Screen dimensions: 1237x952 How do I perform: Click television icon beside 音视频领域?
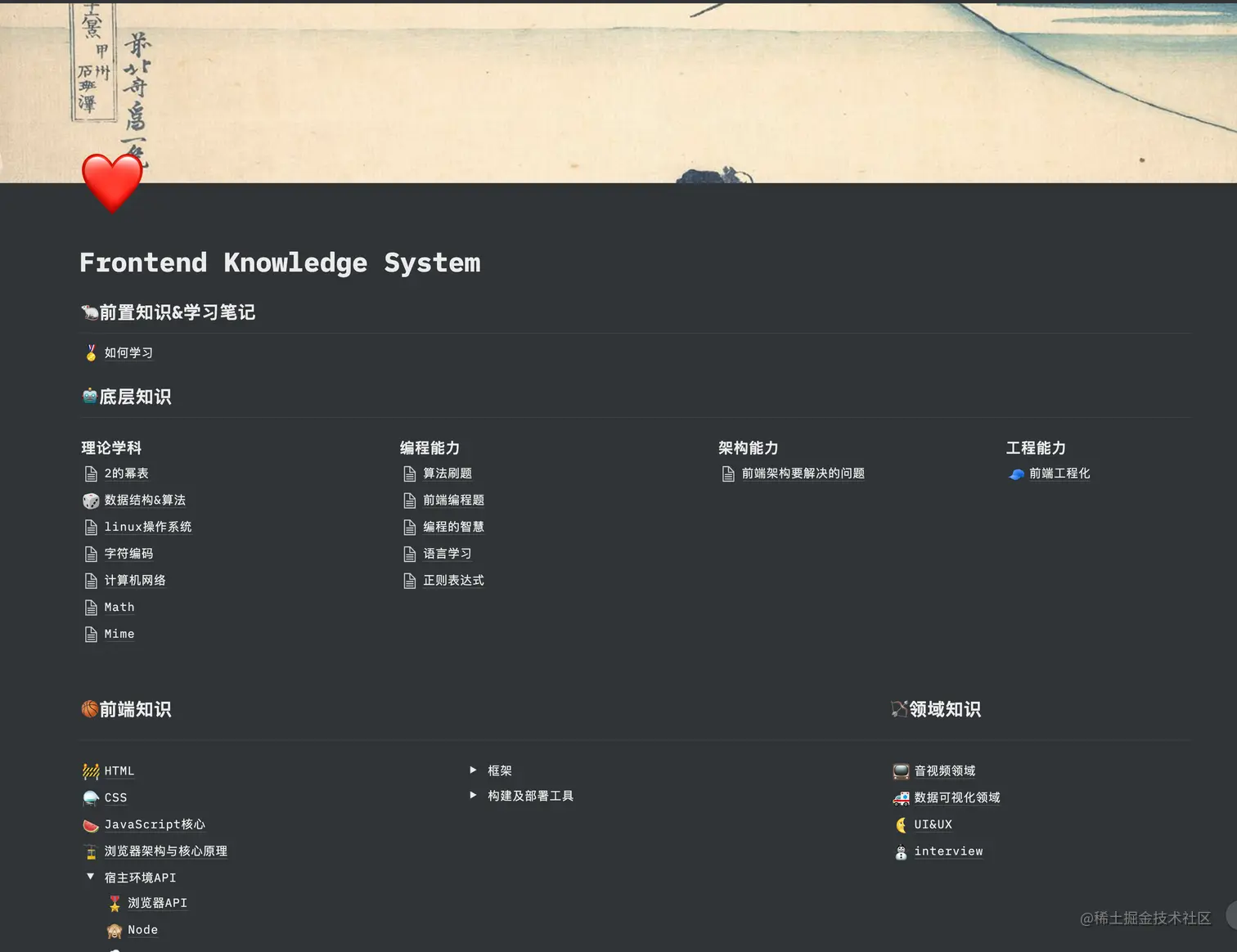point(901,771)
